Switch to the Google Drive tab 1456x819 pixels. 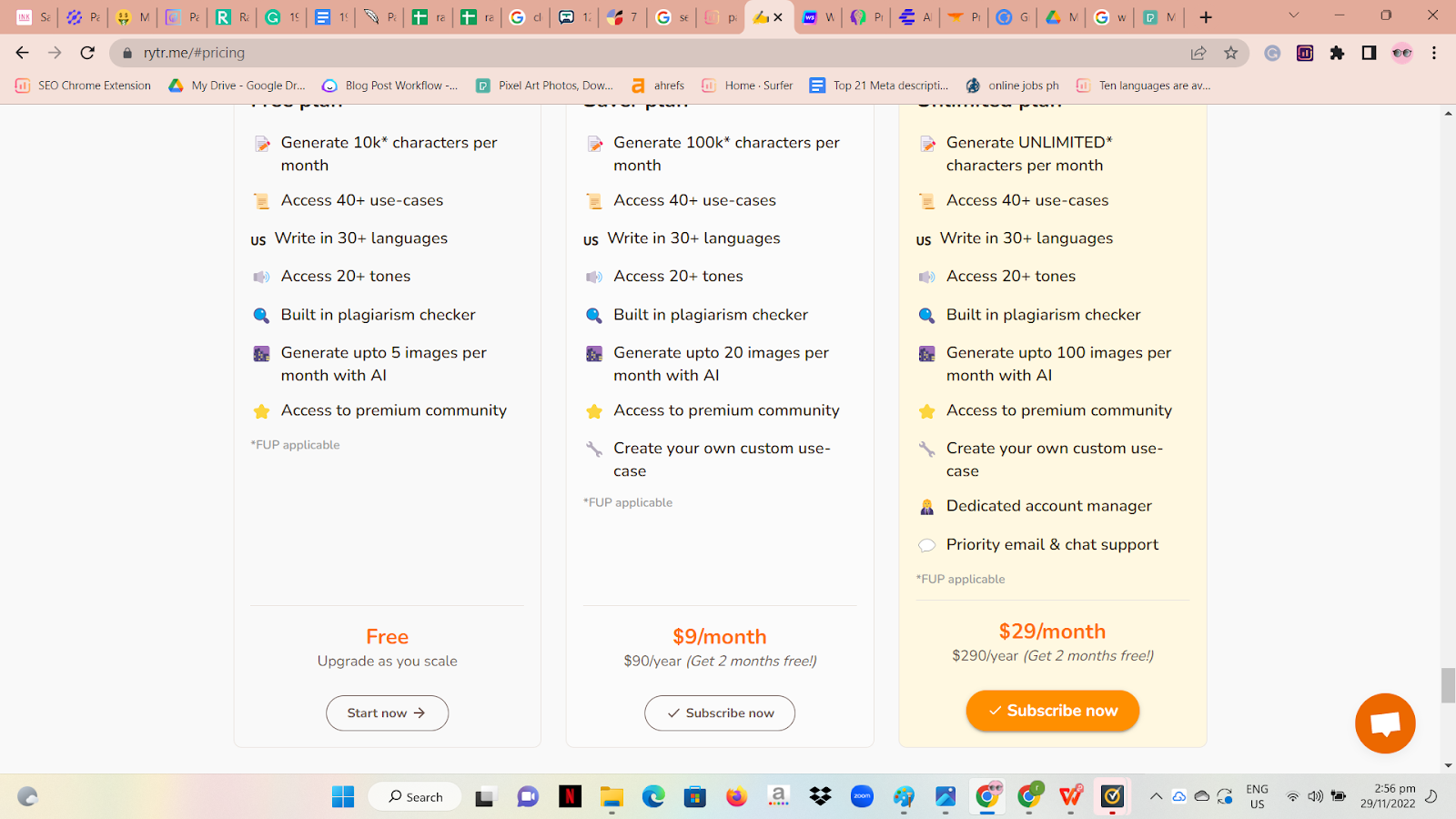[x=1060, y=17]
